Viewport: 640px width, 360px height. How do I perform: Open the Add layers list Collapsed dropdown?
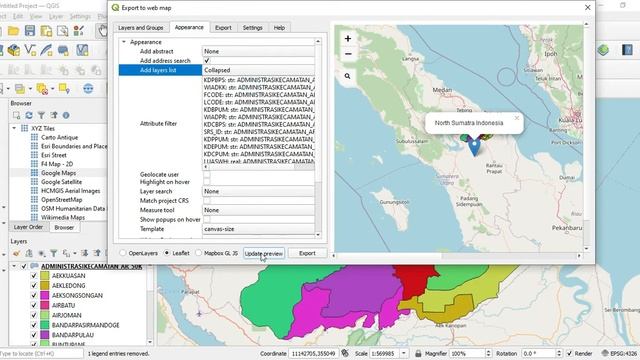click(258, 70)
